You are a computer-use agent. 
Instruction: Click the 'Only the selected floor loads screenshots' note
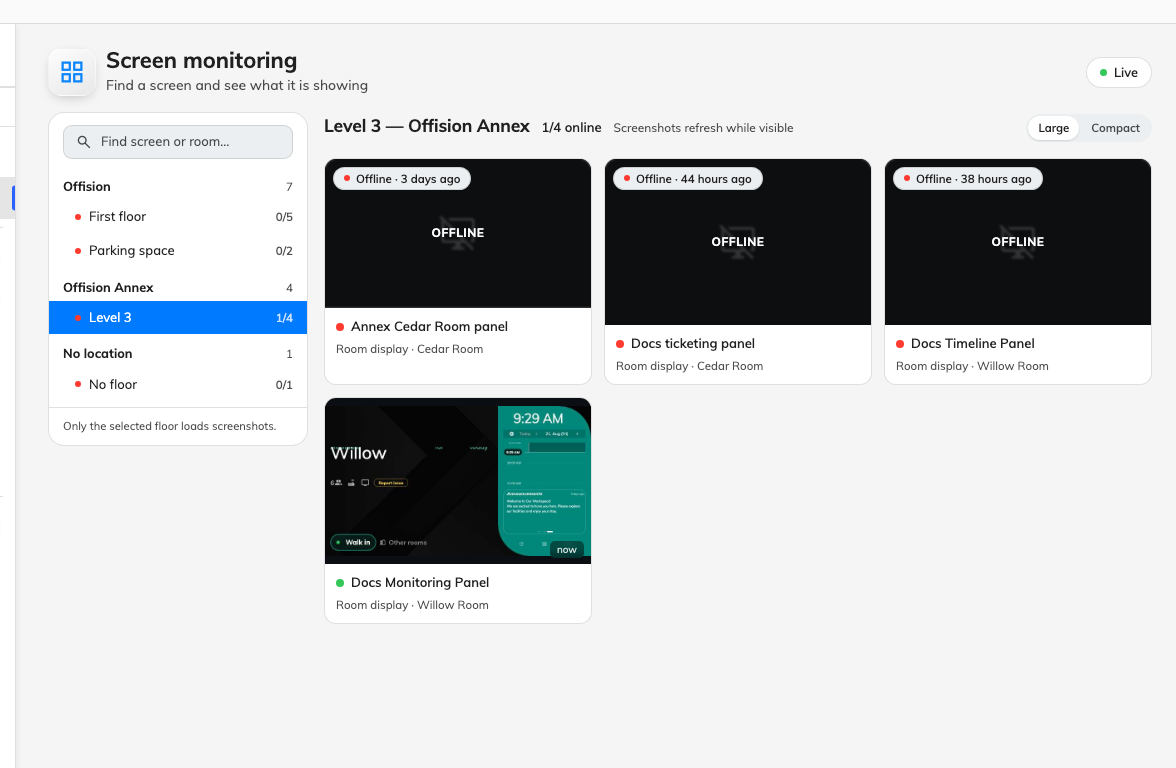170,426
